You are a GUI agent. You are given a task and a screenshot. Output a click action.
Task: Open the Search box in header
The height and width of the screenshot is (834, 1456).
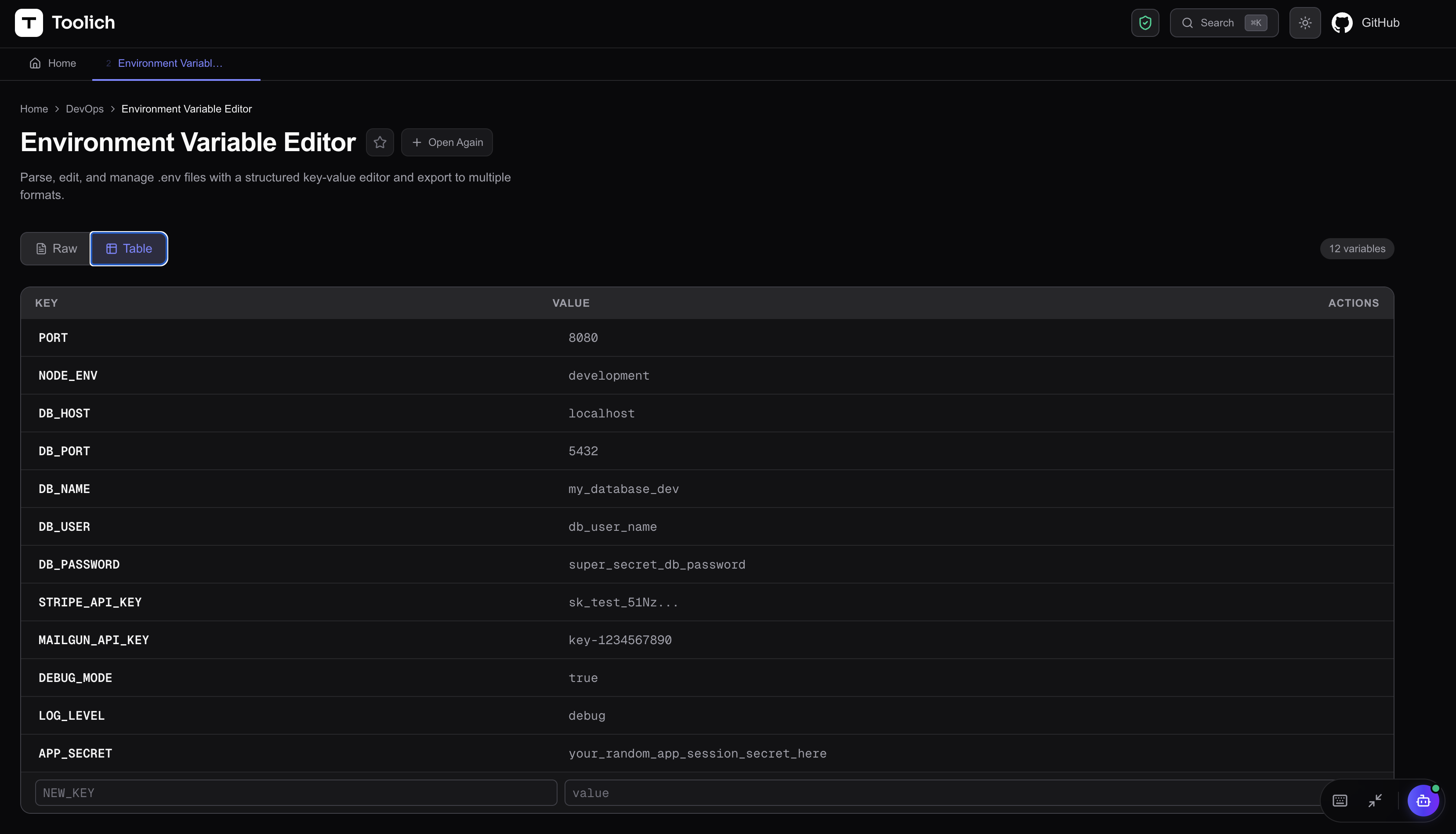(1224, 23)
